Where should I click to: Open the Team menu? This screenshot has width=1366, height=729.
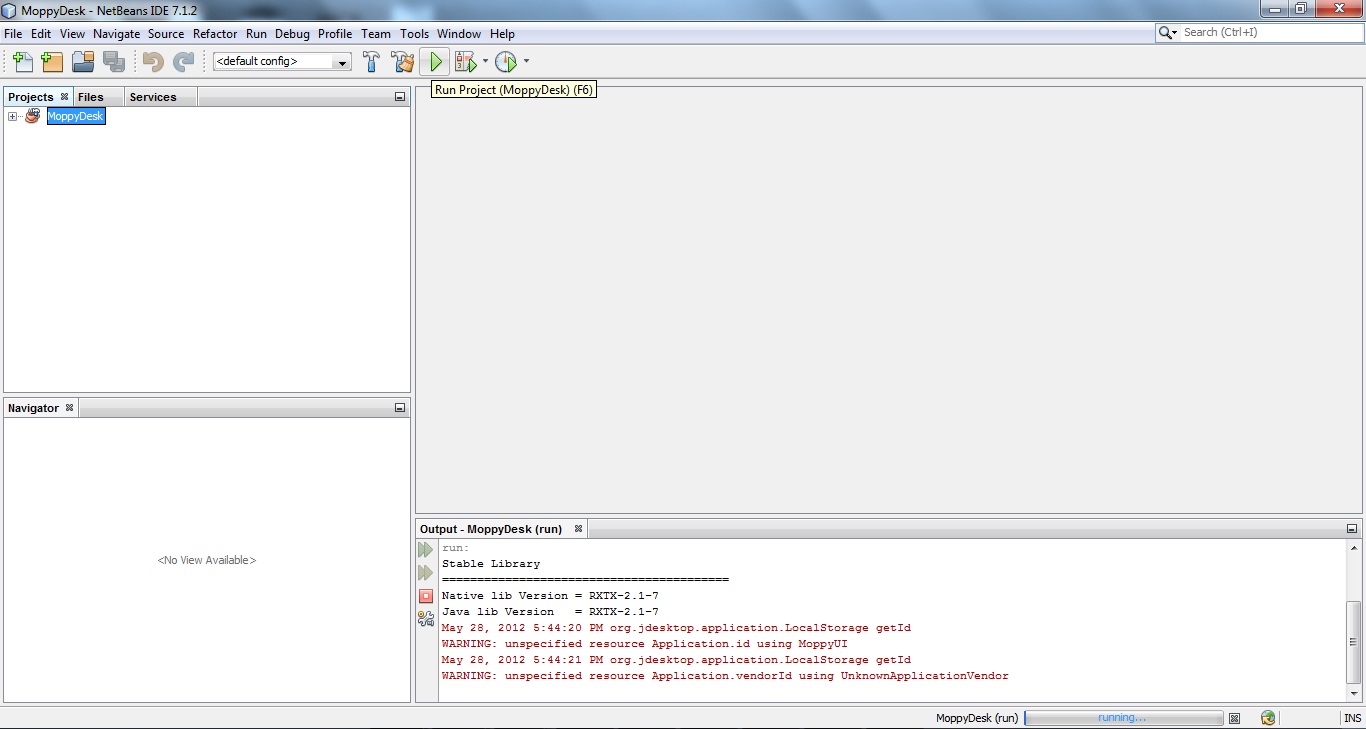point(376,34)
